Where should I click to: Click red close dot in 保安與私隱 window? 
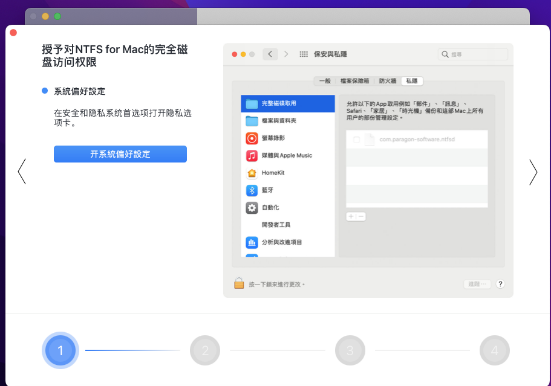coord(234,54)
